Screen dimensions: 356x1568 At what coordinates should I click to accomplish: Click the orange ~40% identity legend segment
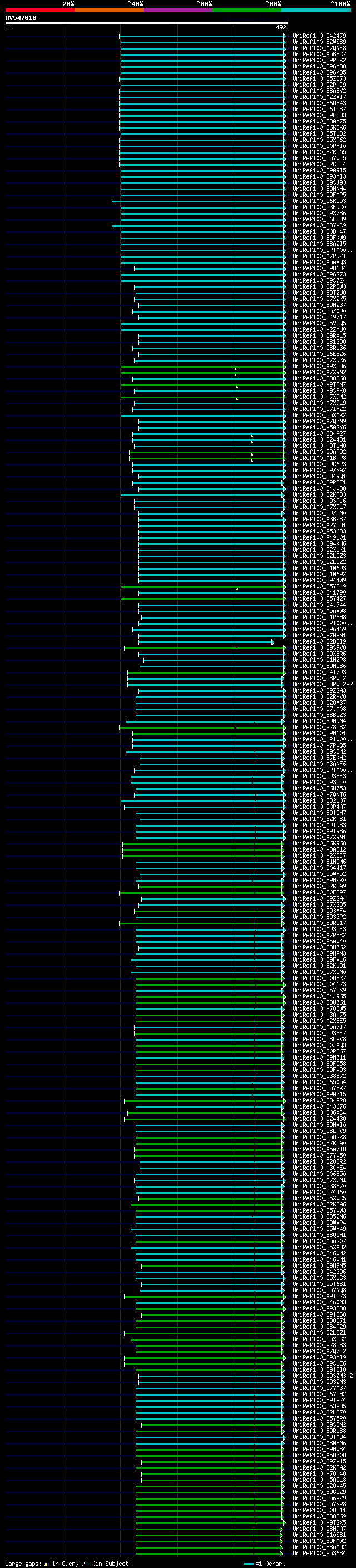click(x=109, y=10)
